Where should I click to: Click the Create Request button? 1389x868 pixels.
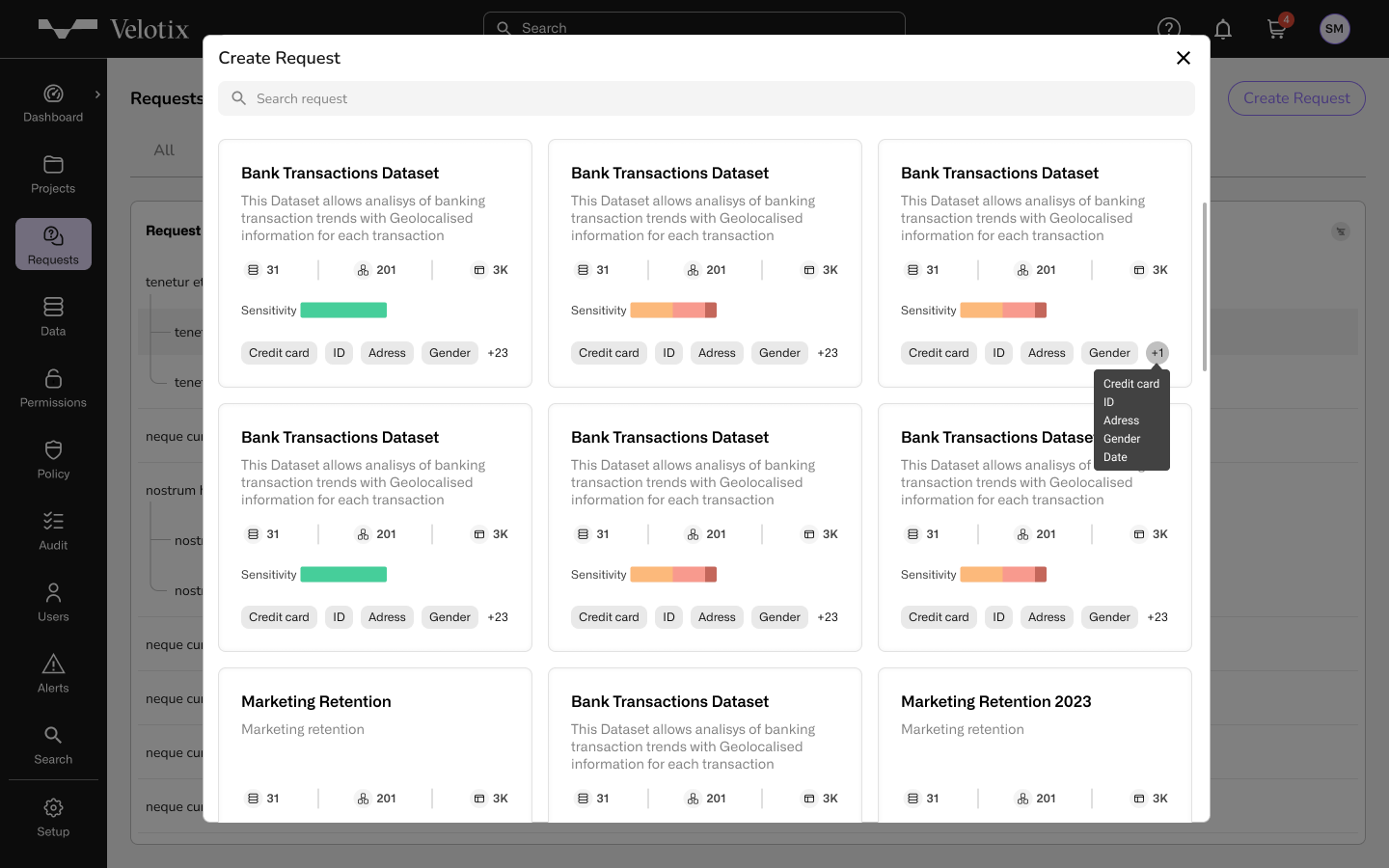[1296, 98]
